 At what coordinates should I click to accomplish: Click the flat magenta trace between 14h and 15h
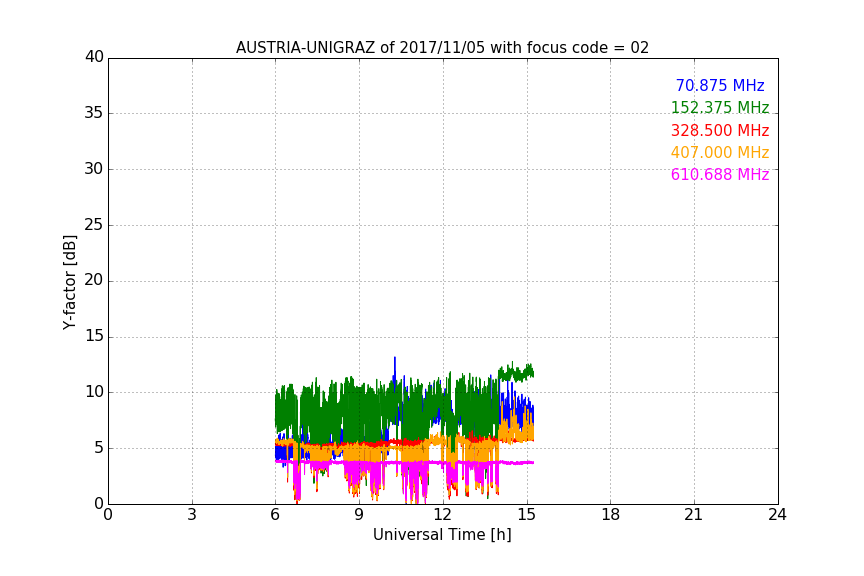[x=516, y=462]
